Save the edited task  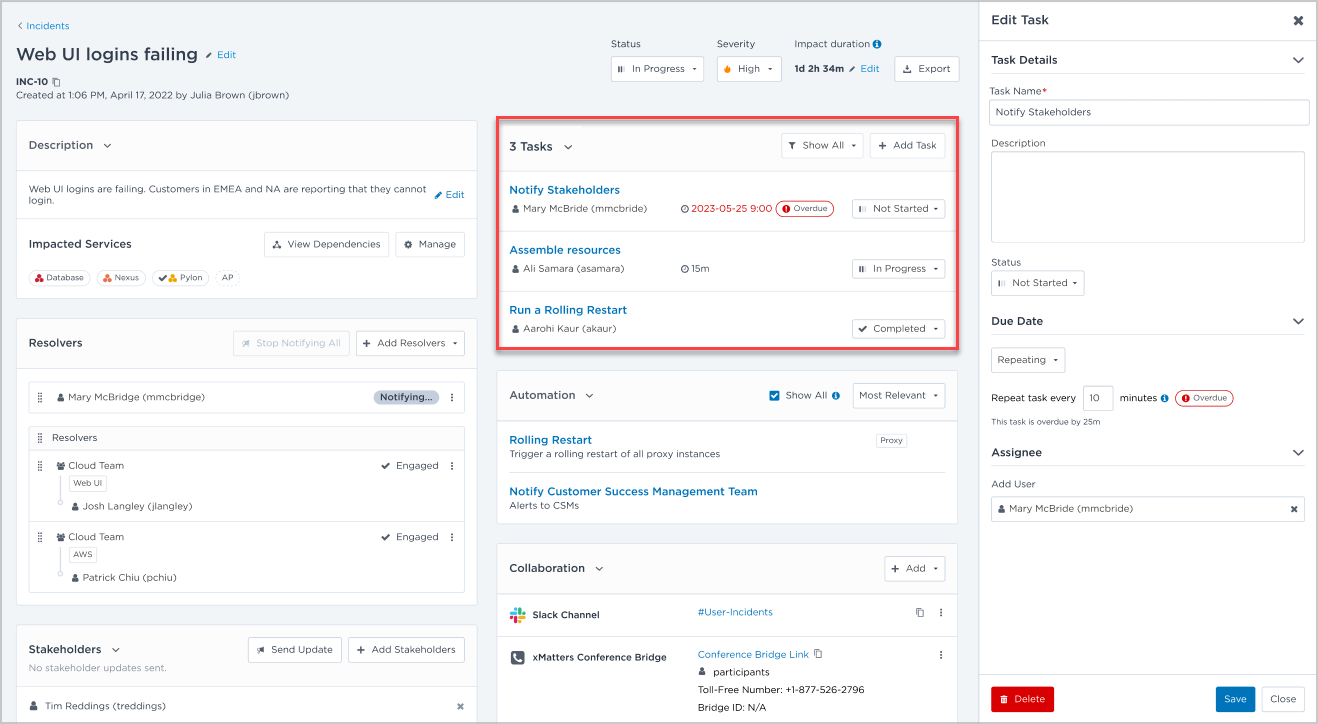[1235, 699]
